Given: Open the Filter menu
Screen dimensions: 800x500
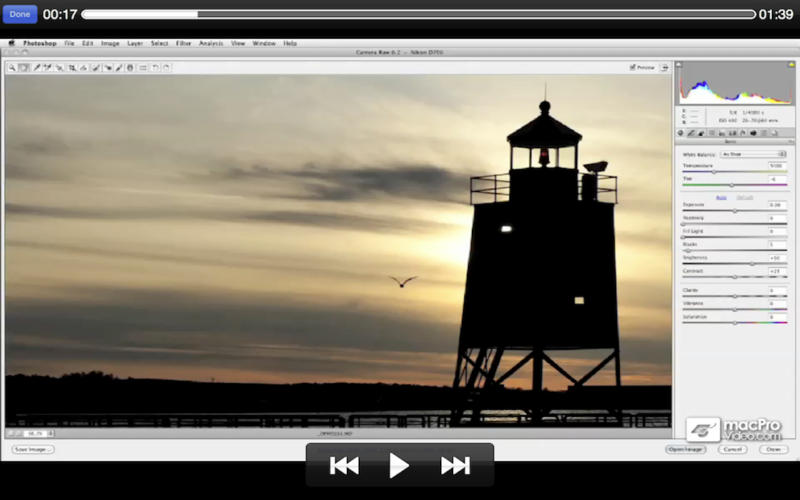Looking at the screenshot, I should click(184, 44).
